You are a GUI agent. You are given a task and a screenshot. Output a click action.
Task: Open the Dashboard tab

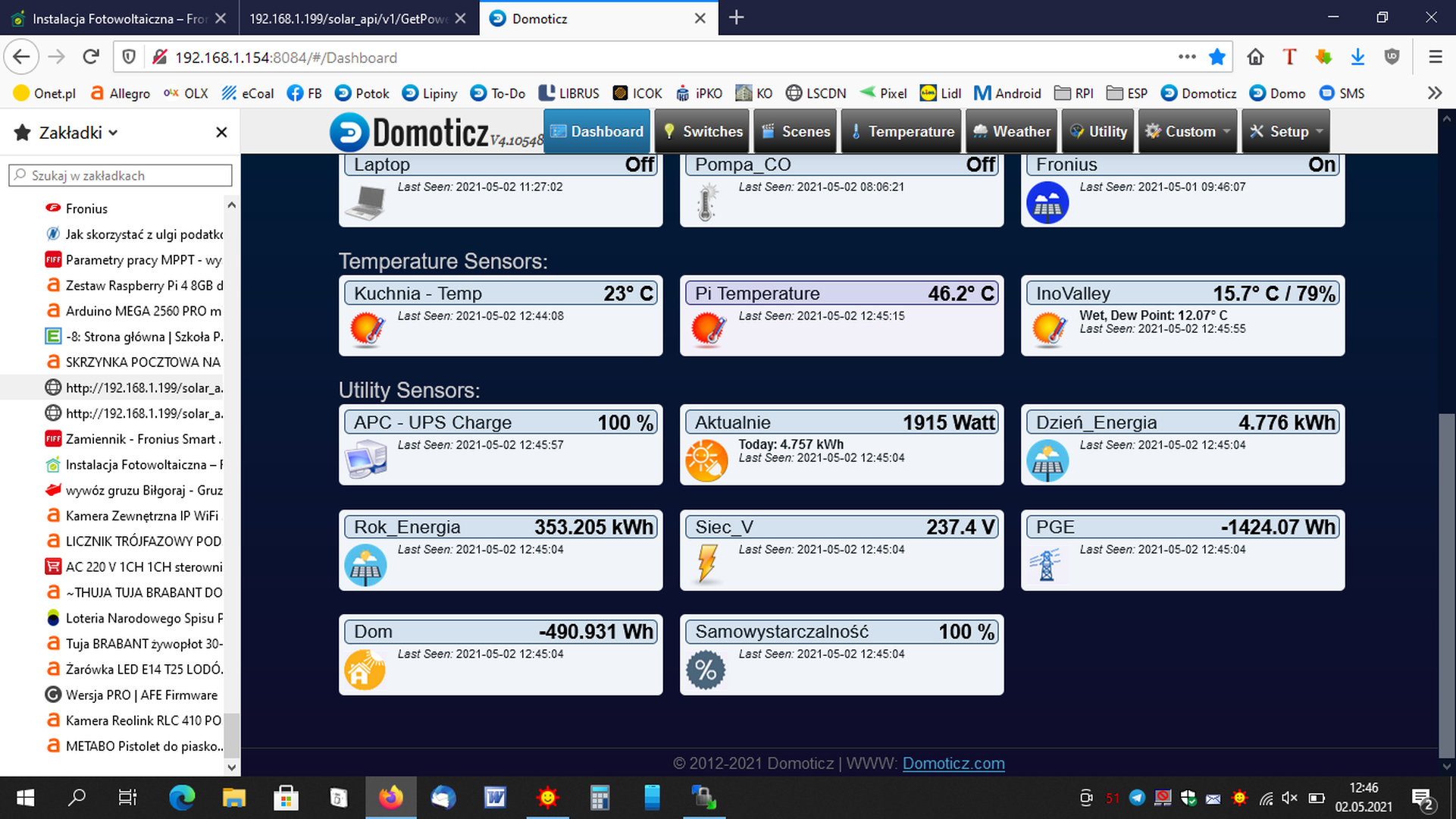pyautogui.click(x=596, y=131)
